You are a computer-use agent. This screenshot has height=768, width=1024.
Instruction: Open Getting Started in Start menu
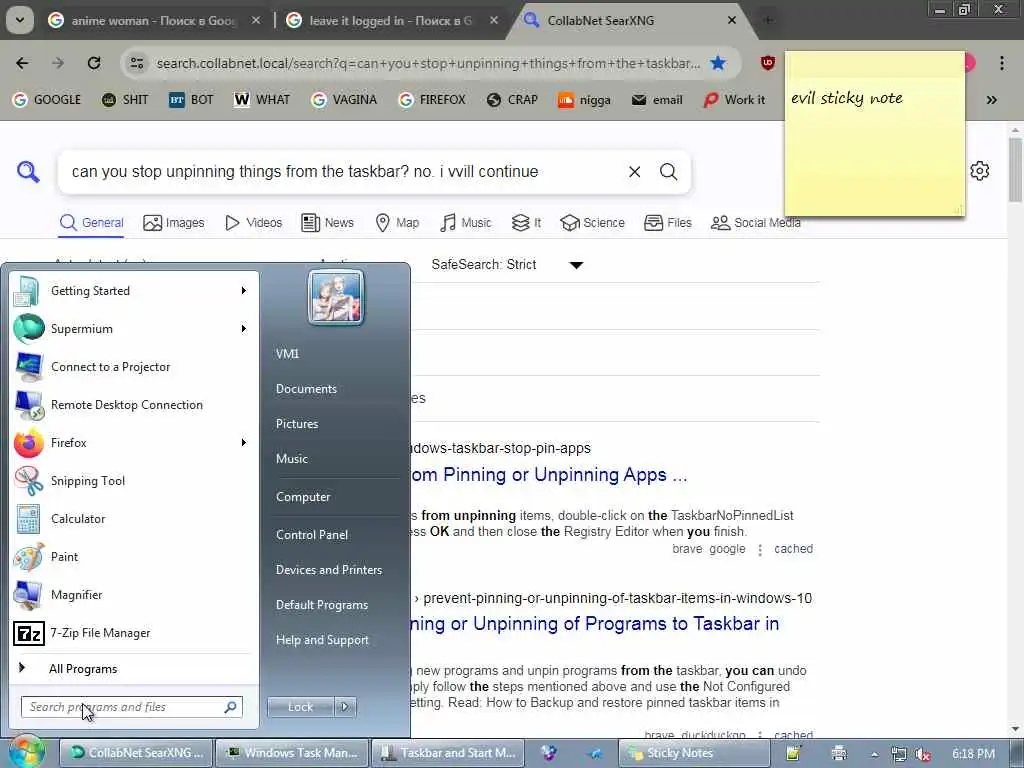pyautogui.click(x=133, y=291)
